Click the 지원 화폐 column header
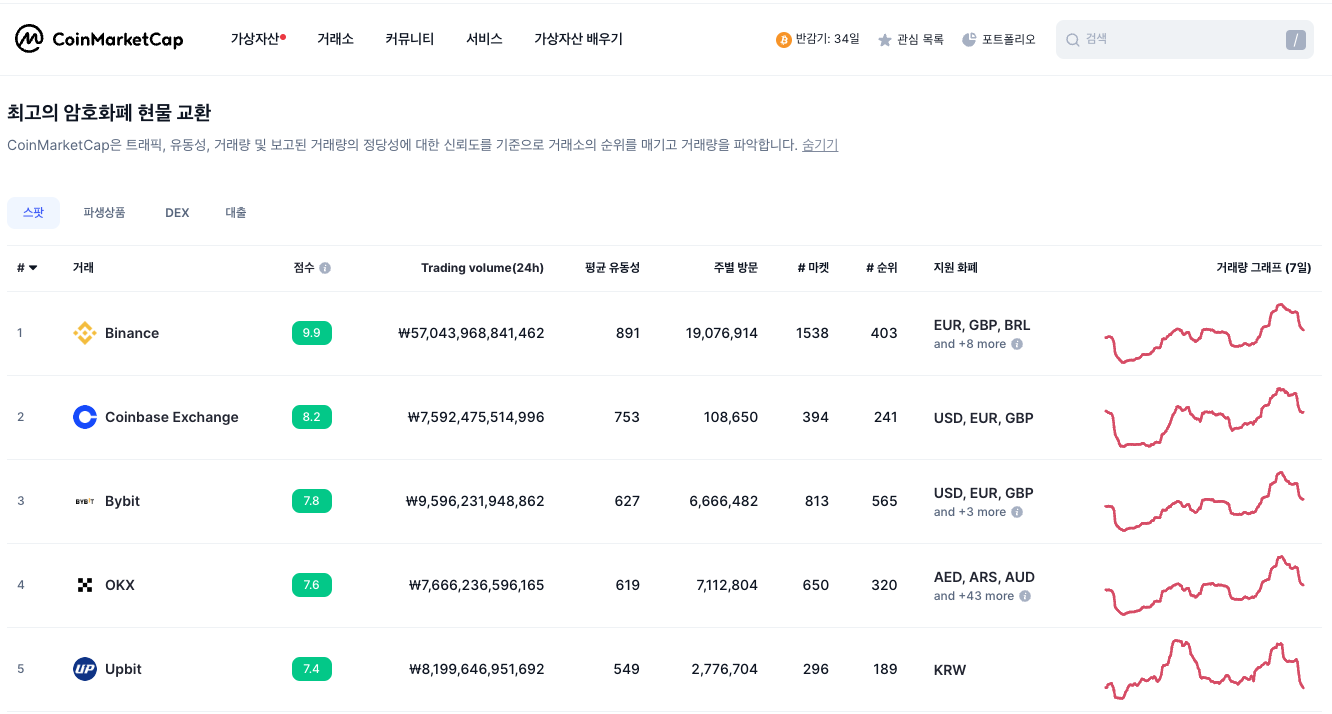 coord(955,268)
